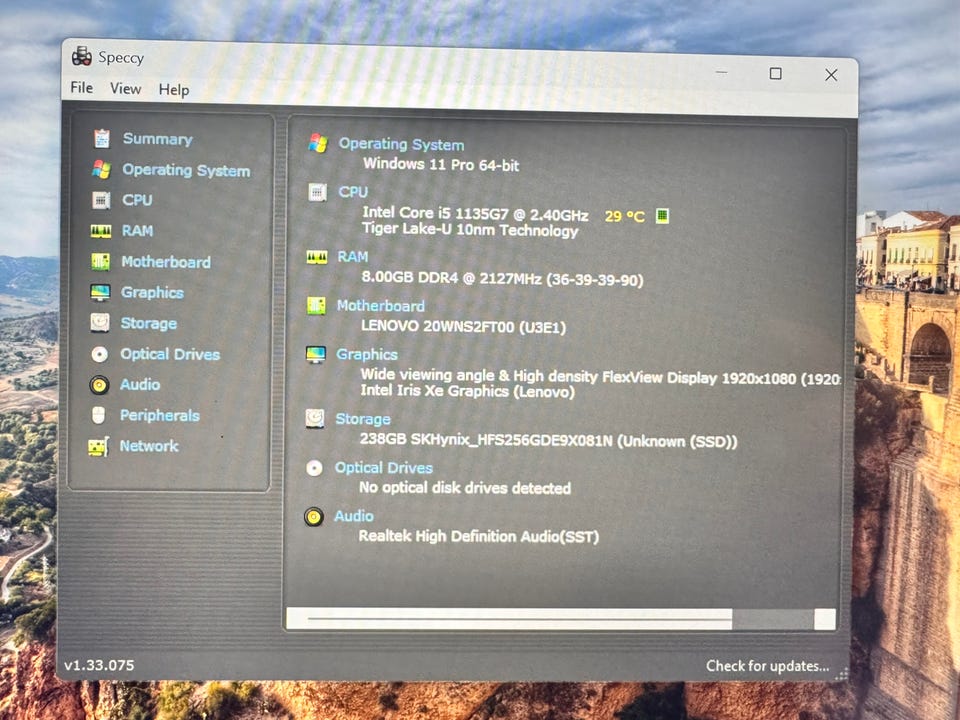Click the Graphics monitor icon in summary pane
960x720 pixels.
316,354
